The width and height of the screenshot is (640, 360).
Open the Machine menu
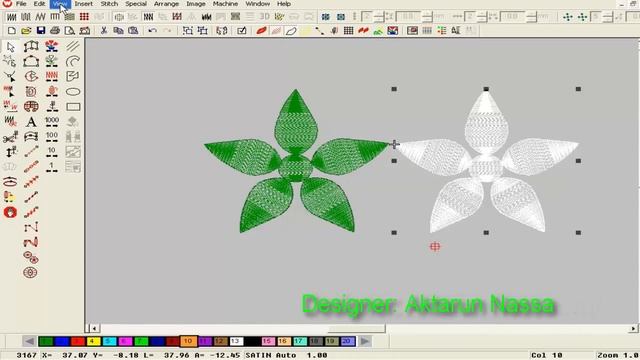225,4
